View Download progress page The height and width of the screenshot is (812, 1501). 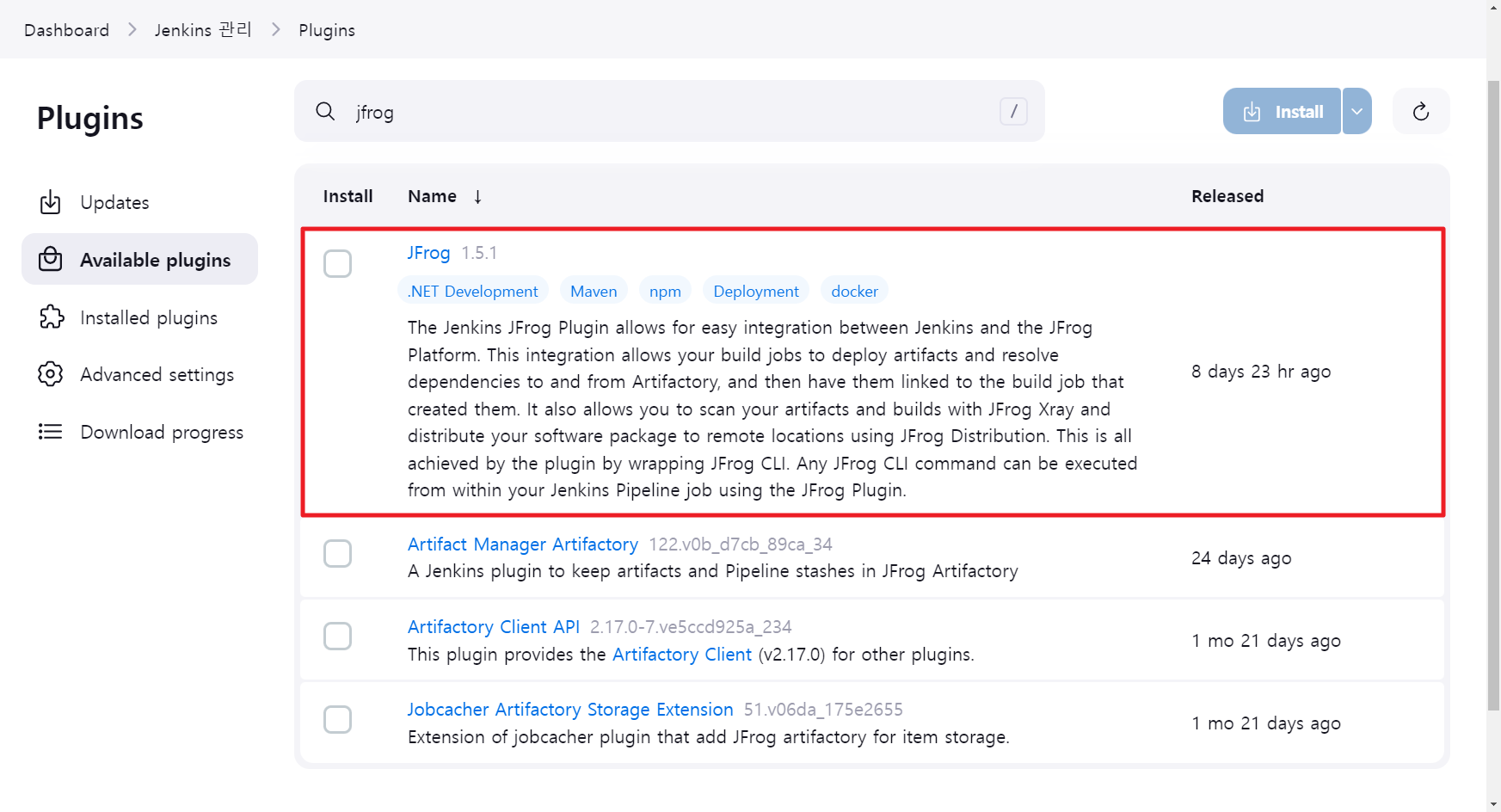click(x=139, y=432)
